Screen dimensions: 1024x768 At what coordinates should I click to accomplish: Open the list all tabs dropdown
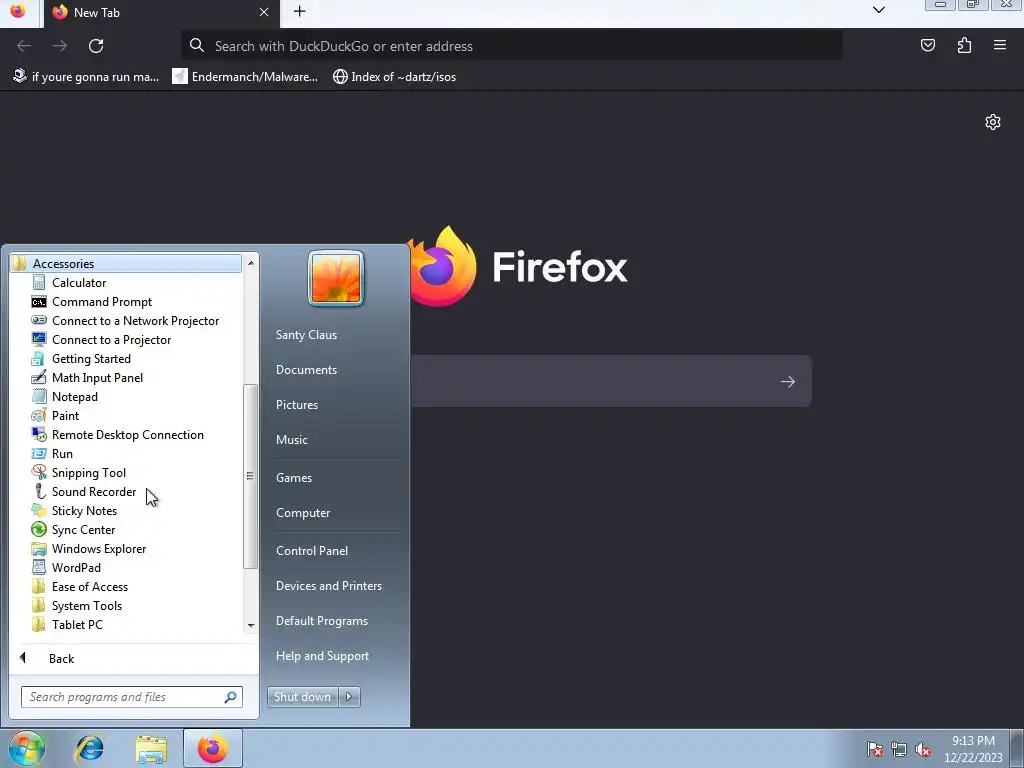click(x=878, y=10)
